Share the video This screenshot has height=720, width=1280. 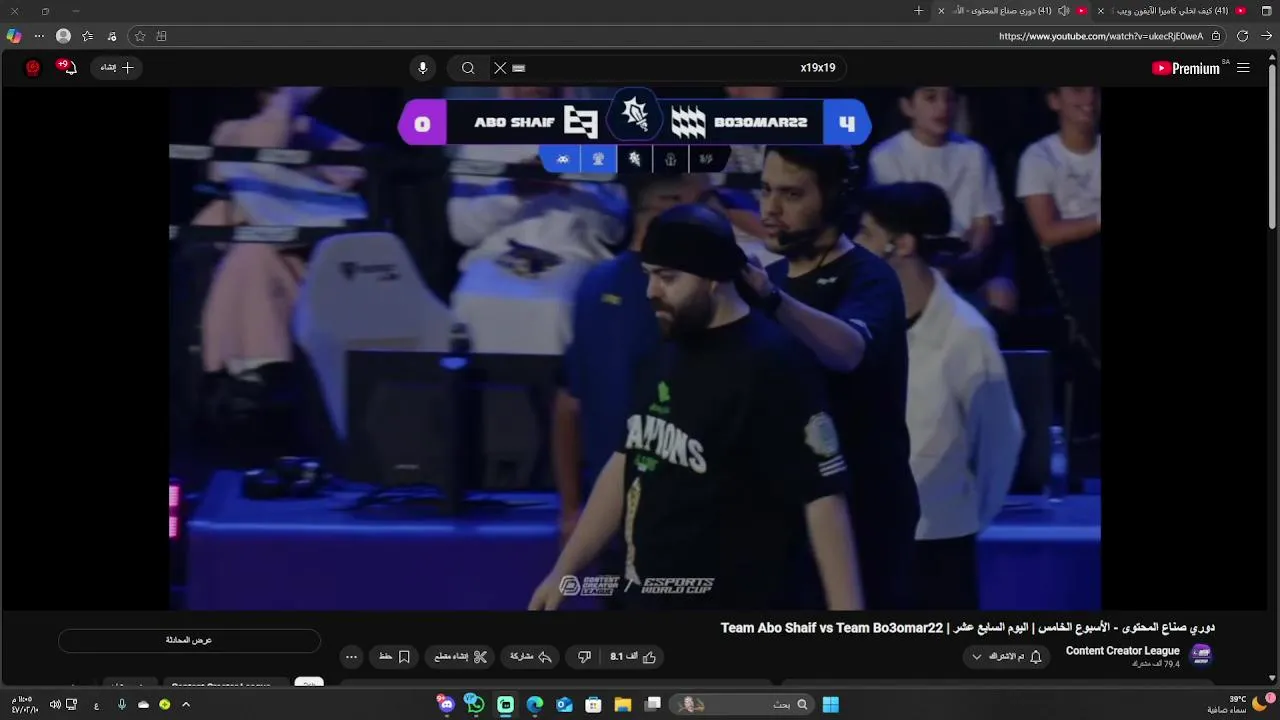pyautogui.click(x=531, y=657)
